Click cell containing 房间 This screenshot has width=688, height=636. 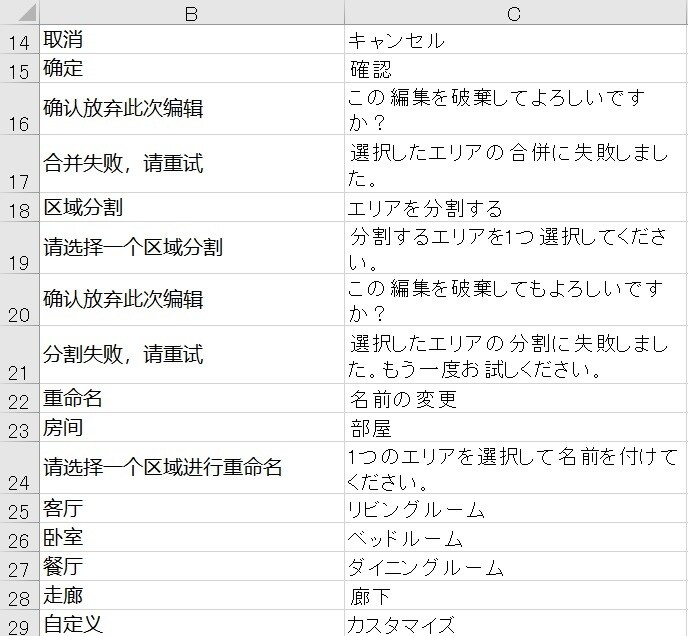192,427
